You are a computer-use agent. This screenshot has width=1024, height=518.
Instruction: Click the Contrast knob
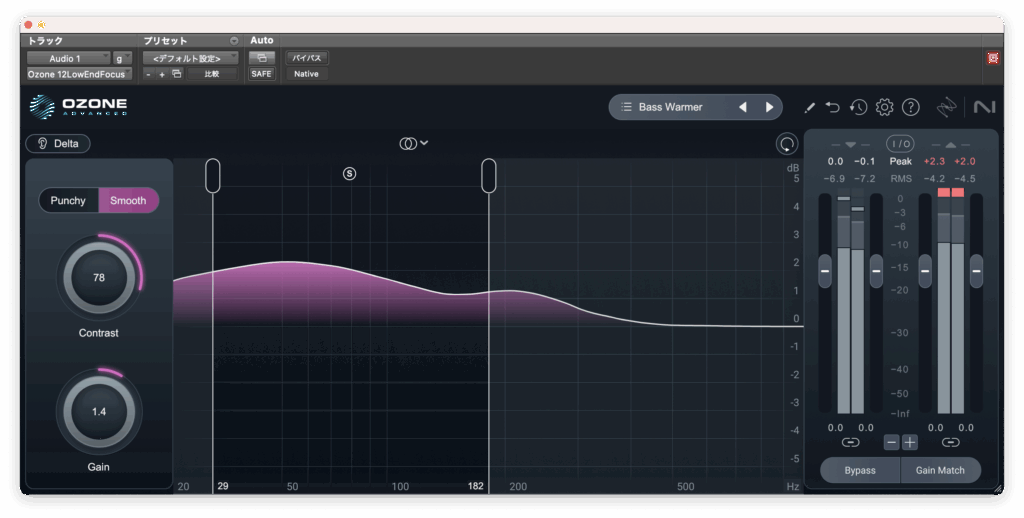98,278
